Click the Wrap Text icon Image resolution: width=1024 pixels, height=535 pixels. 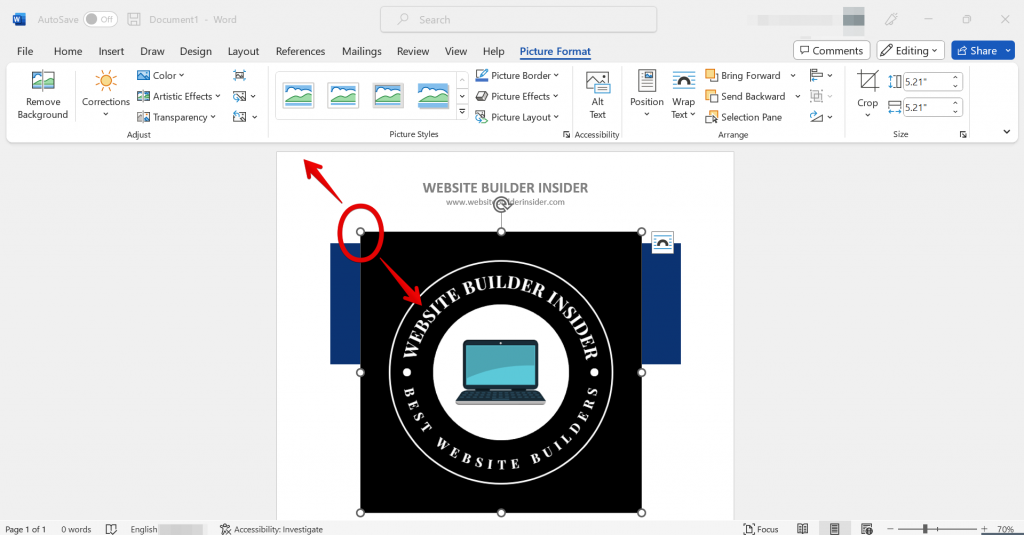click(x=683, y=83)
